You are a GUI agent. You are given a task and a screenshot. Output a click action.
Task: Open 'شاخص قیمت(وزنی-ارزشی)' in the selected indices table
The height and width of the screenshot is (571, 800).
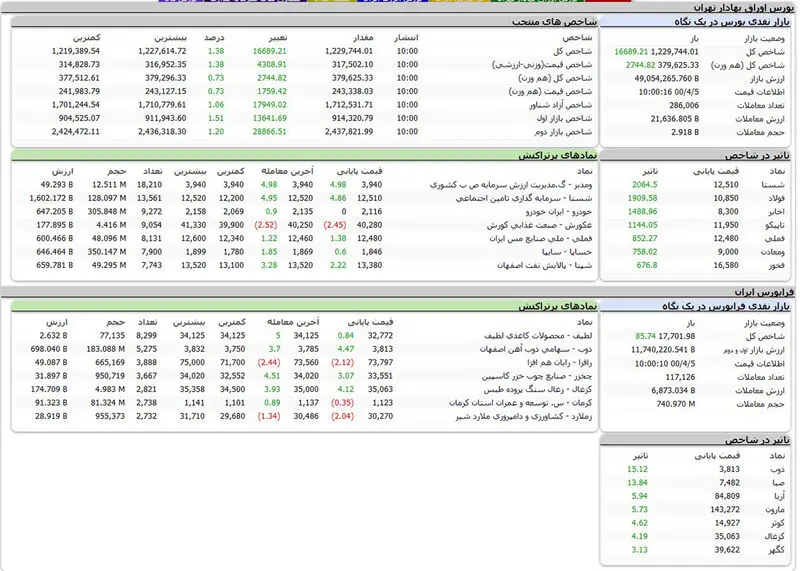coord(542,64)
